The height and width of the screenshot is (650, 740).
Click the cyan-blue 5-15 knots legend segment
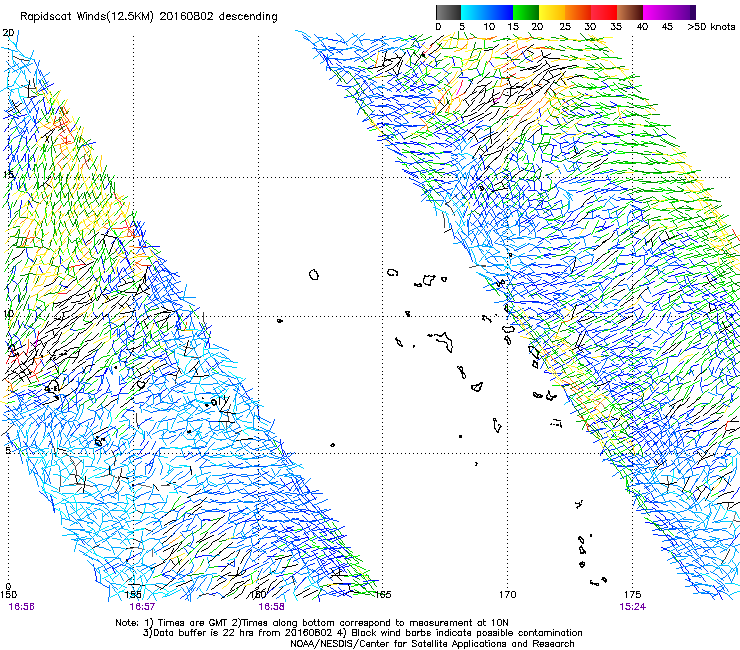coord(487,12)
